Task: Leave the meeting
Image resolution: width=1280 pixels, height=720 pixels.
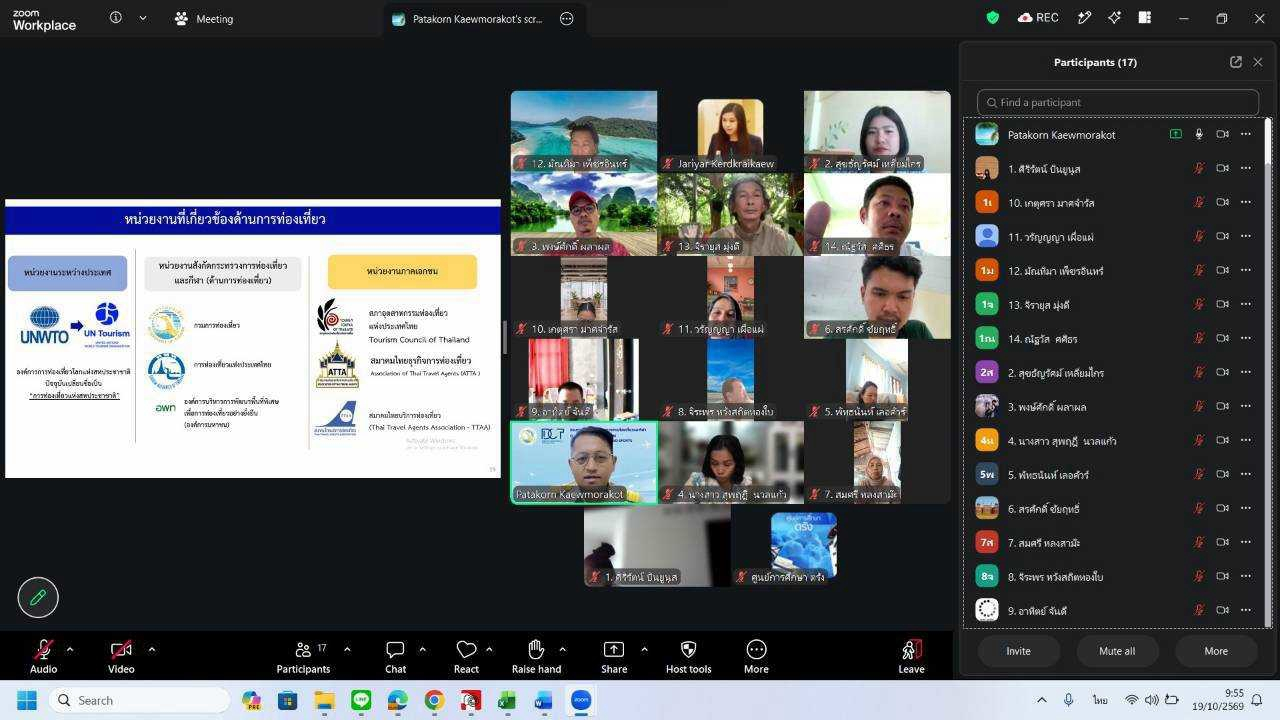Action: click(911, 655)
